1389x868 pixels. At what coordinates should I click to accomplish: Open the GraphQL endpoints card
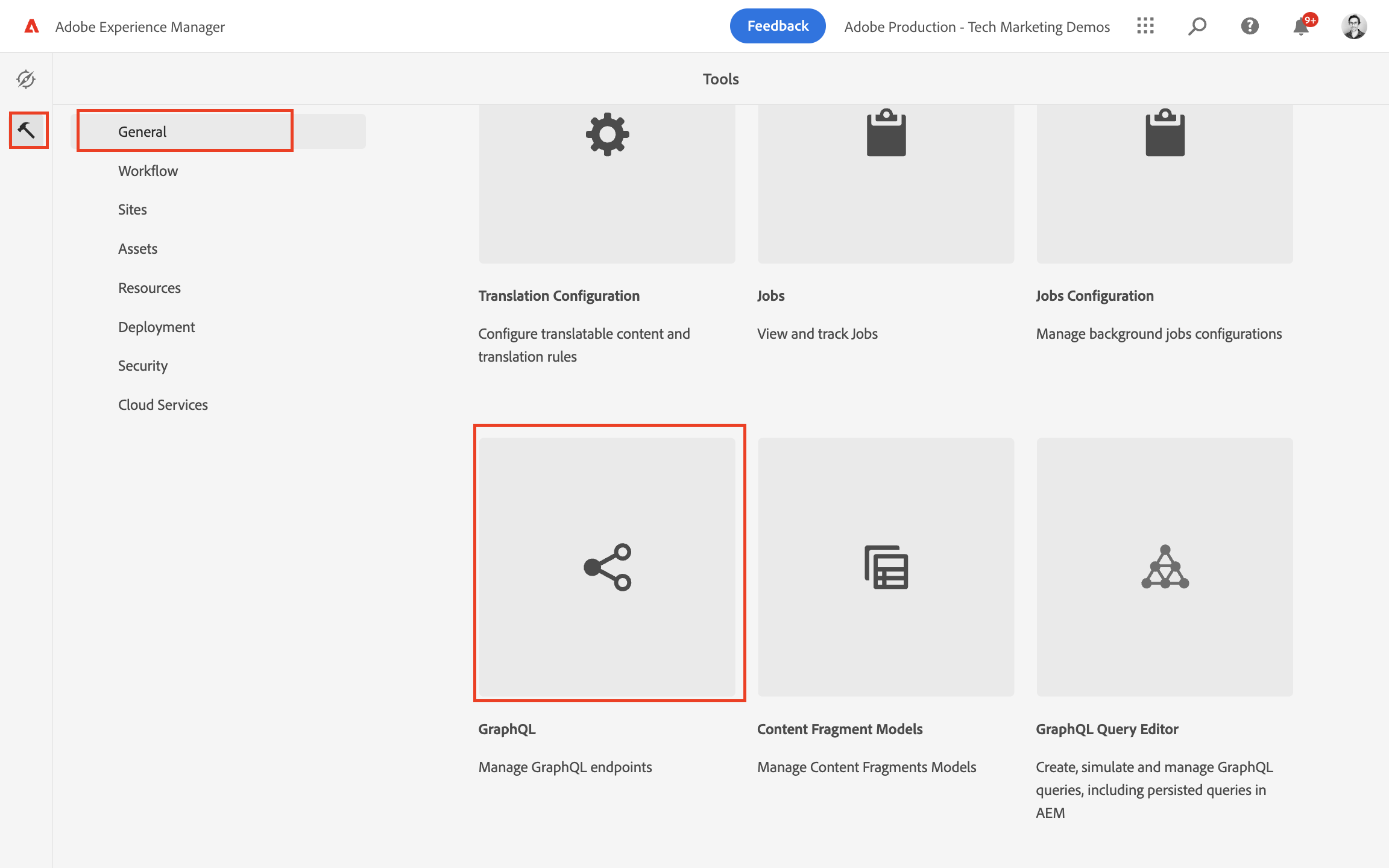(x=607, y=567)
